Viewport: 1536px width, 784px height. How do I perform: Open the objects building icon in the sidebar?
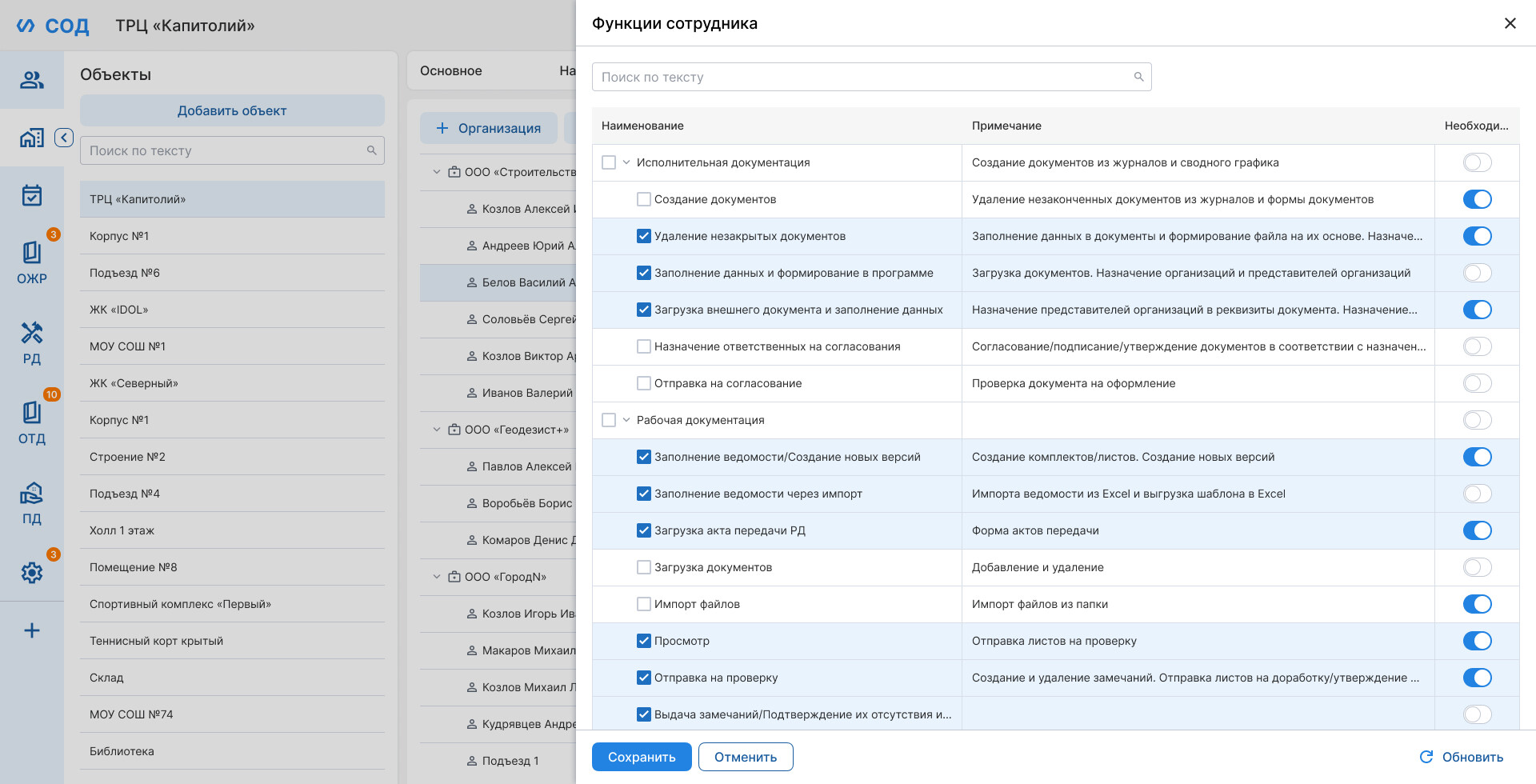coord(32,138)
